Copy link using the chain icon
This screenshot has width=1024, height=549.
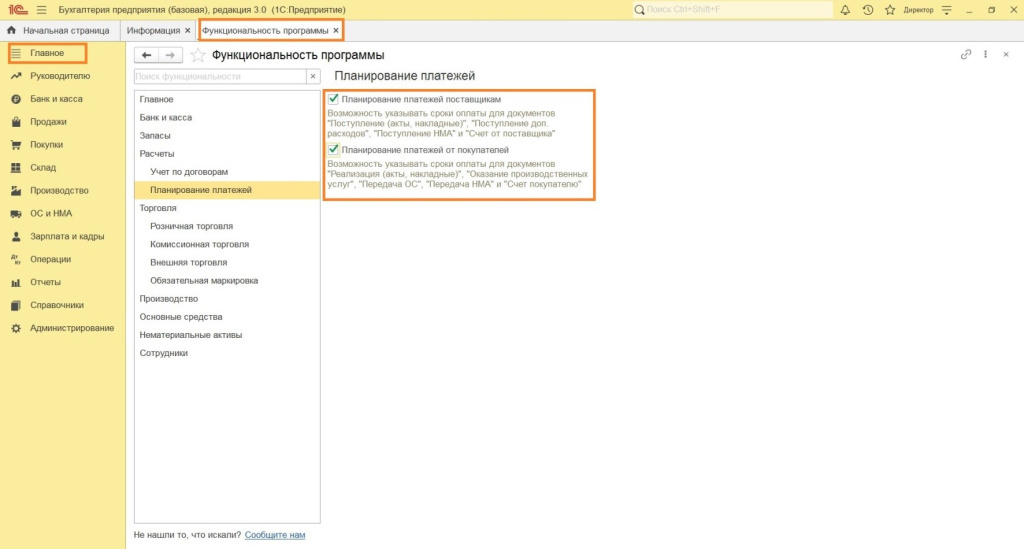coord(965,55)
